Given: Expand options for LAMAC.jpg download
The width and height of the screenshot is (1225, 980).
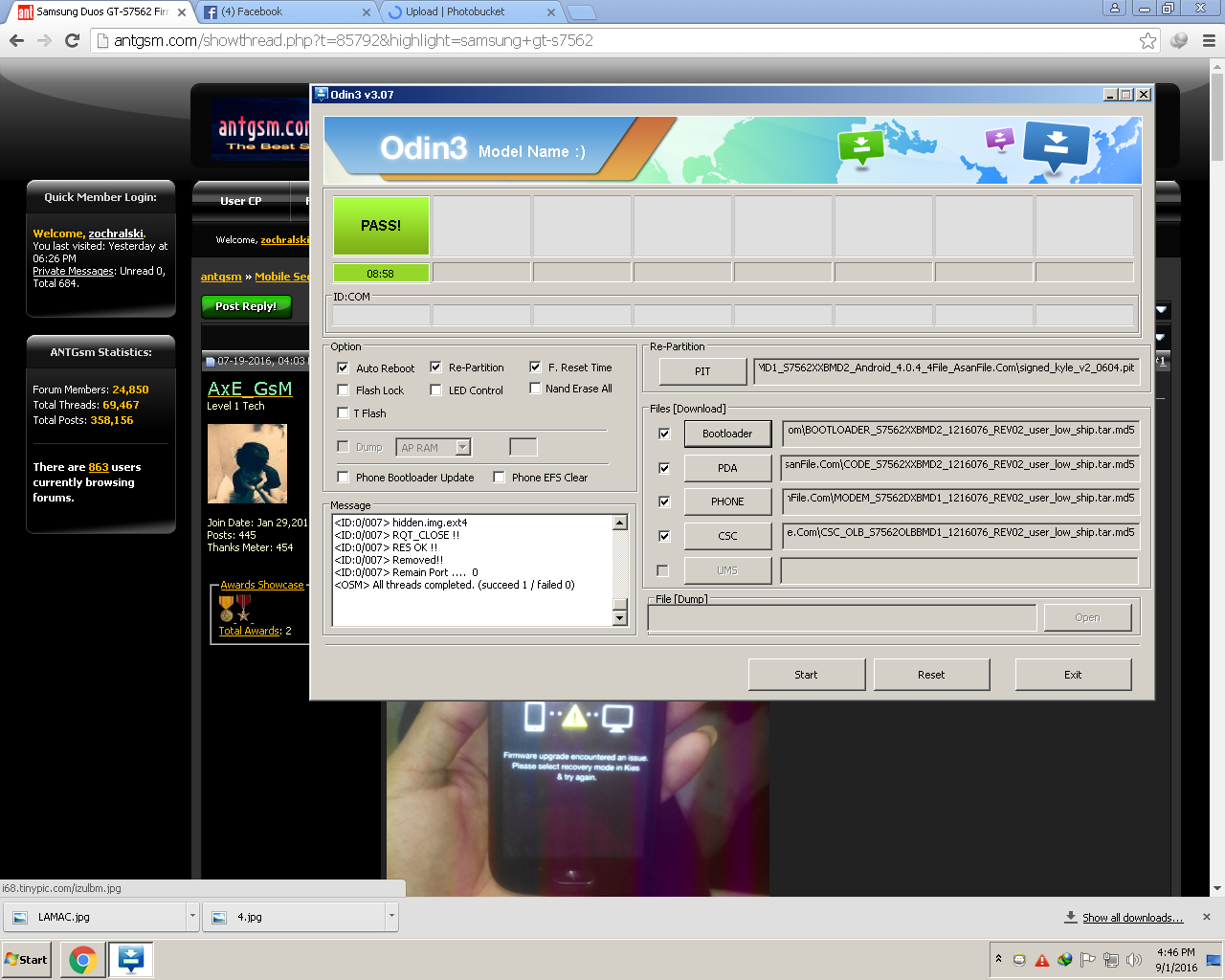Looking at the screenshot, I should 191,916.
